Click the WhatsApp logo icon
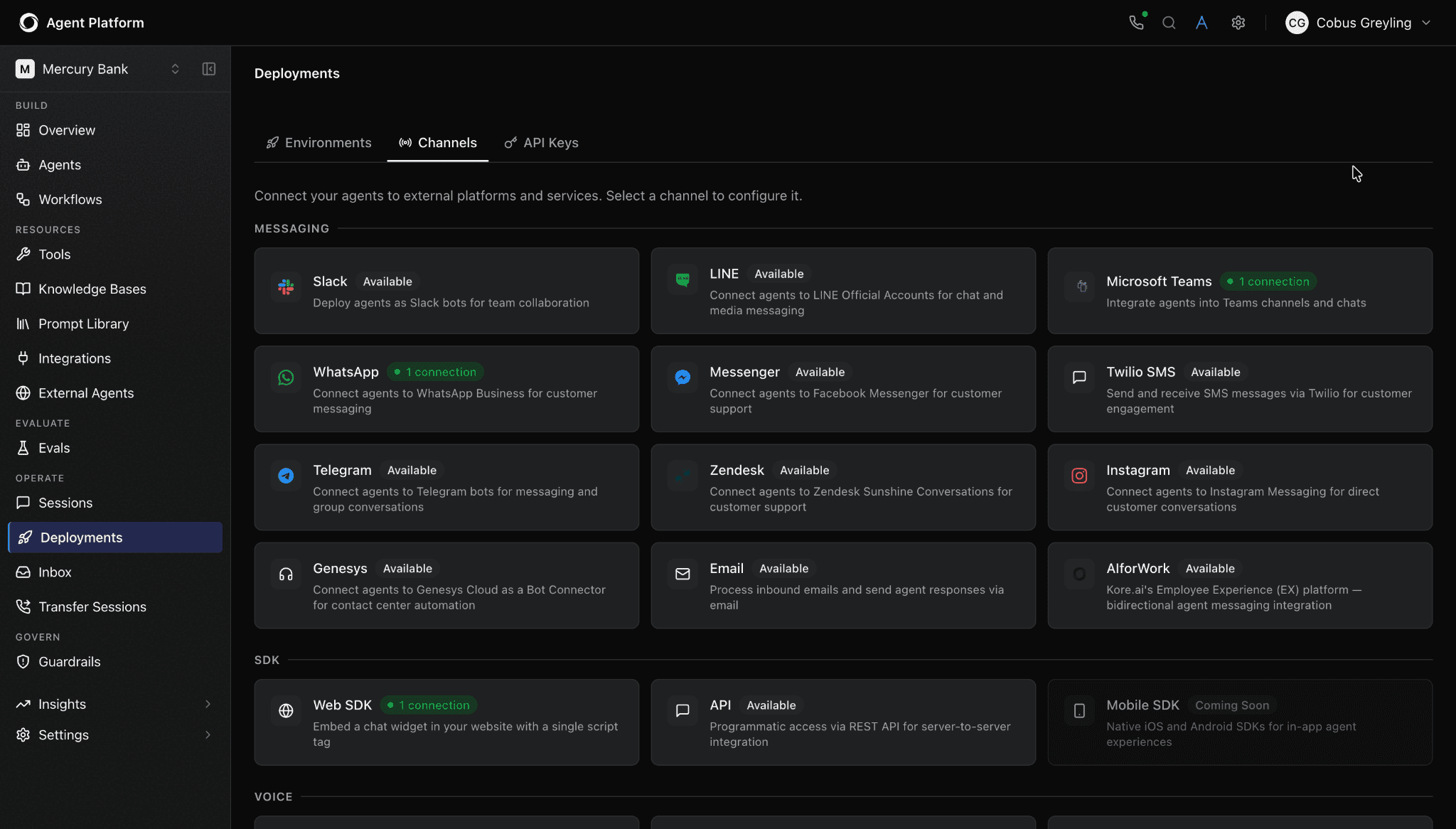 pos(286,378)
